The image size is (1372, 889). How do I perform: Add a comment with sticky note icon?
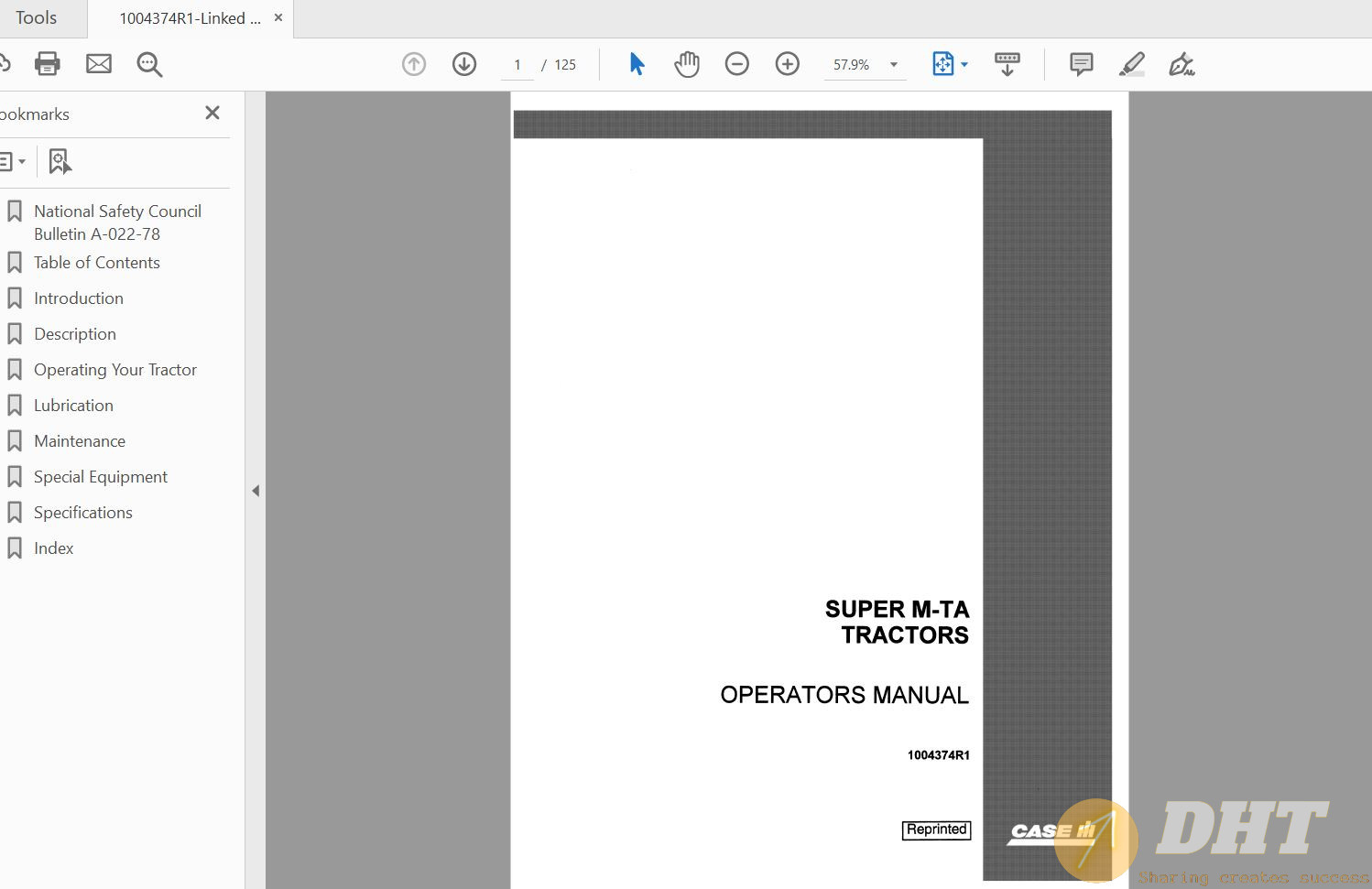click(x=1082, y=64)
